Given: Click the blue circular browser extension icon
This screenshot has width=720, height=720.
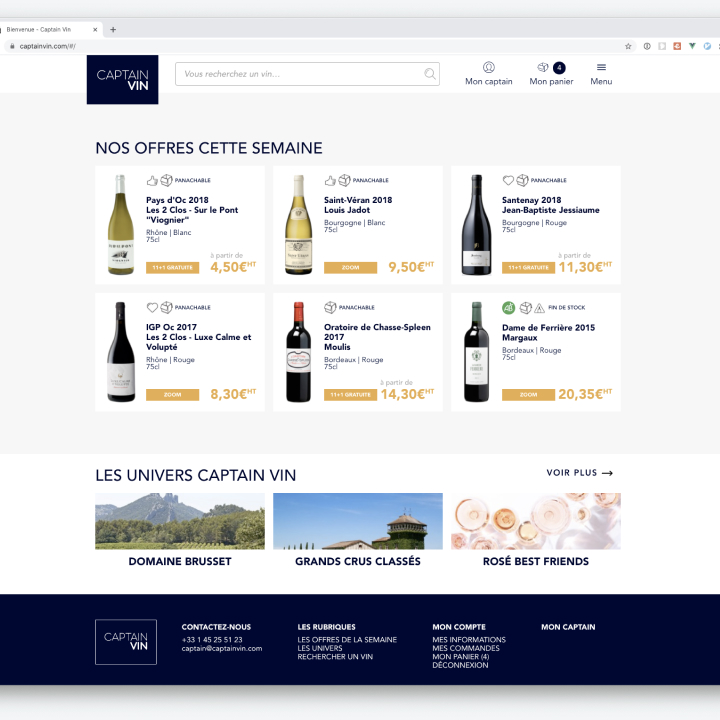Looking at the screenshot, I should pos(708,46).
